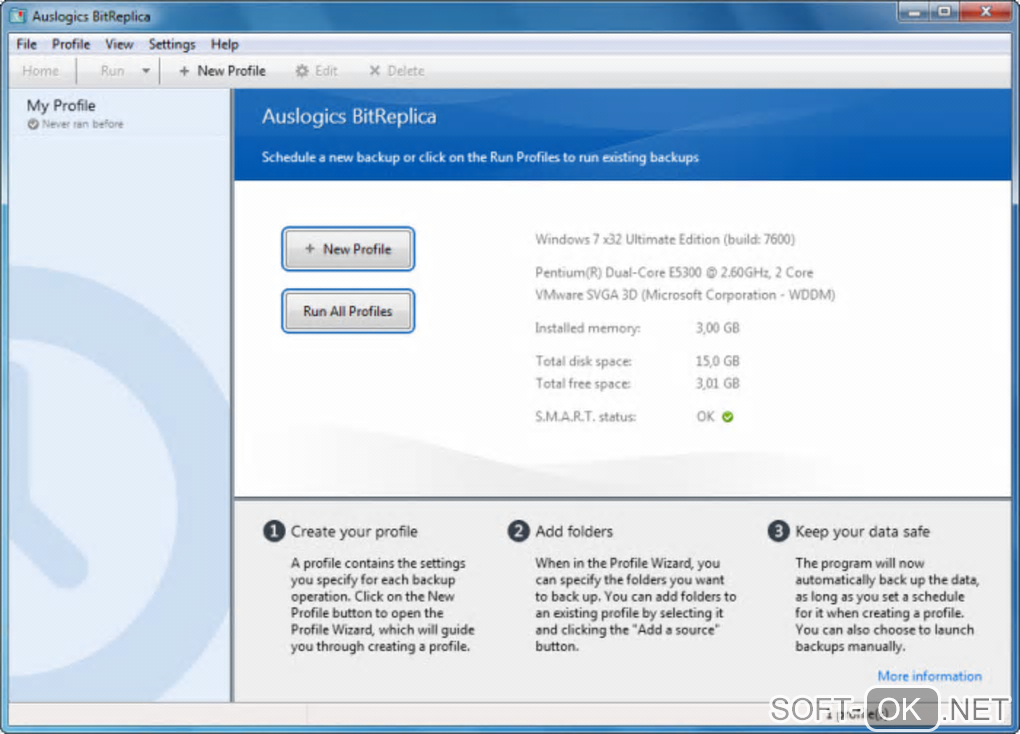The height and width of the screenshot is (734, 1020).
Task: Click the Windows 7 x32 Ultimate Edition text
Action: (665, 239)
